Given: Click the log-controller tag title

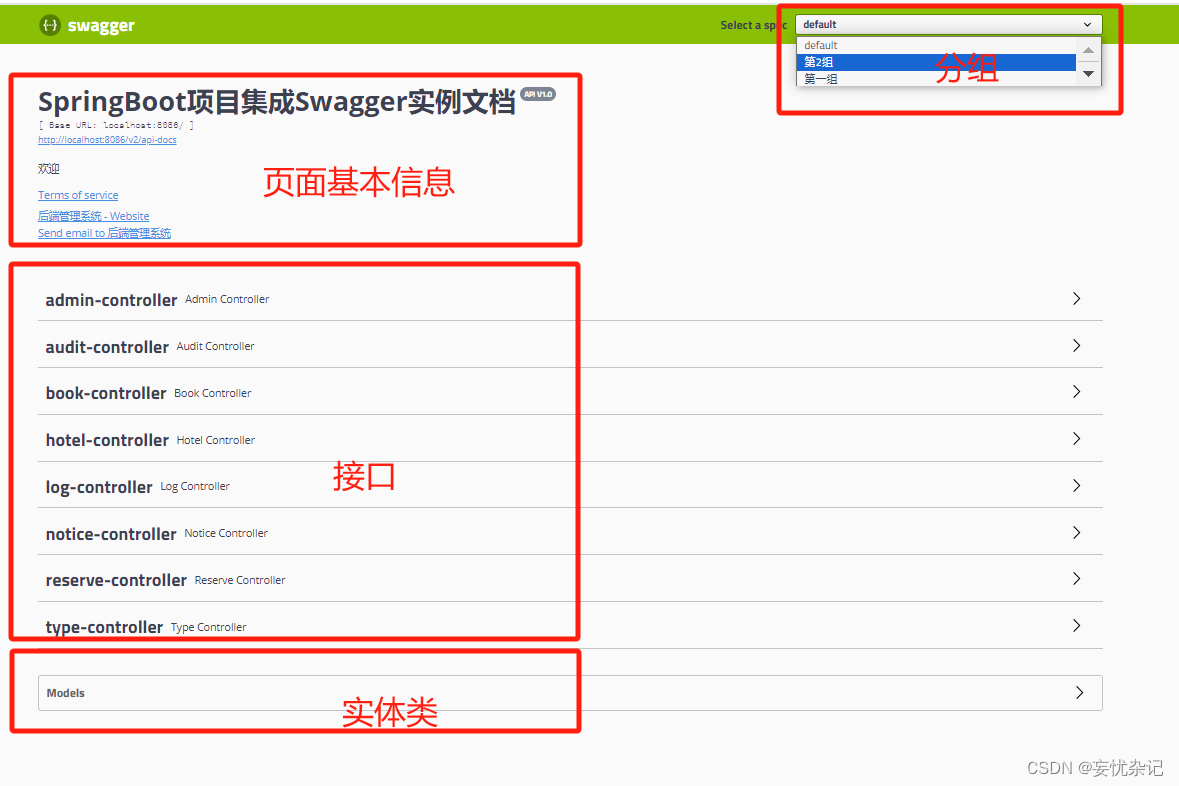Looking at the screenshot, I should (99, 487).
